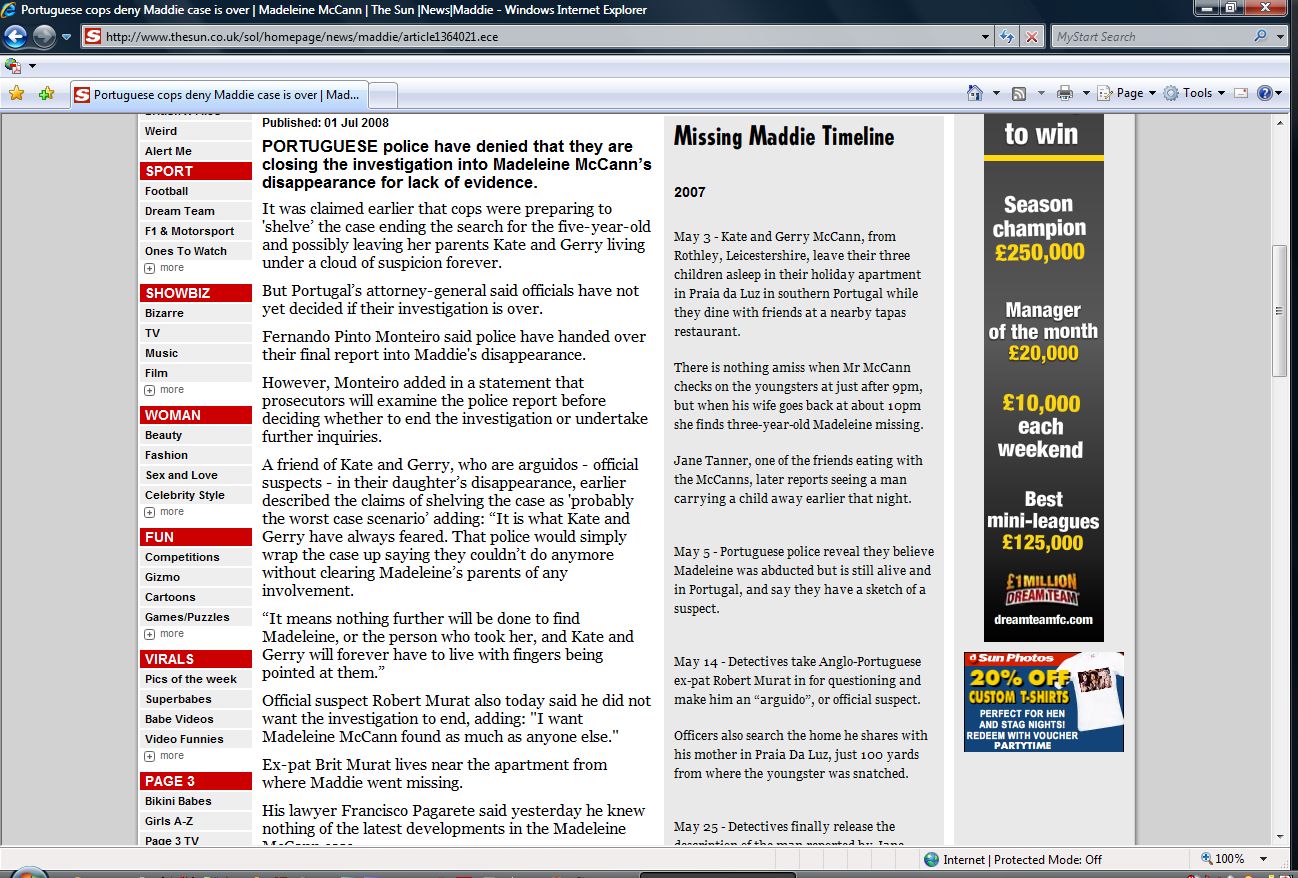This screenshot has height=878, width=1298.
Task: Select the Portuguese cops deny Maddie tab
Action: click(218, 95)
